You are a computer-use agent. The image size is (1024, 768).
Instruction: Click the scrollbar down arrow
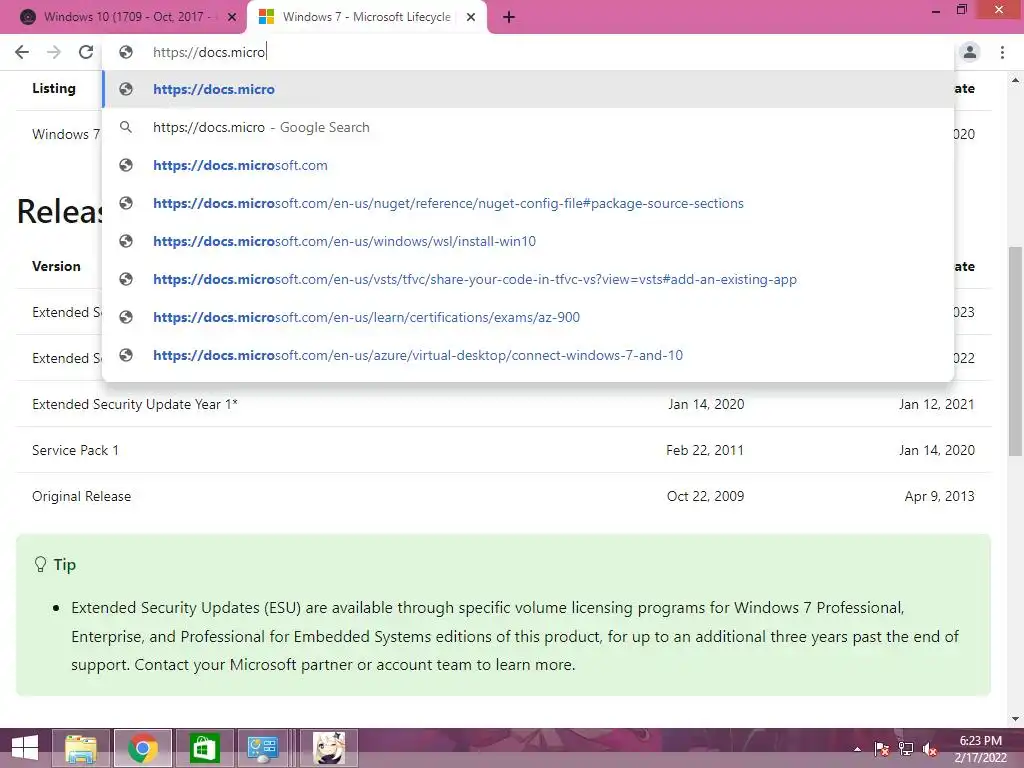[1015, 720]
